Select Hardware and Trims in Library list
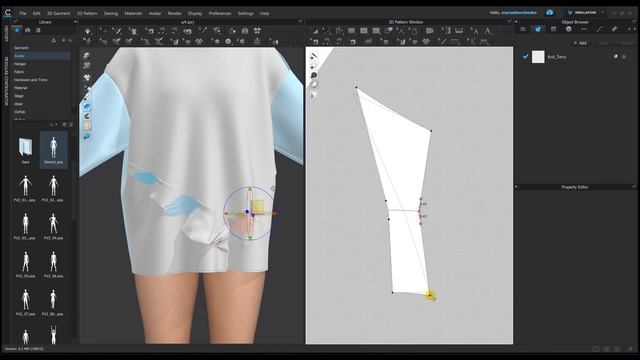This screenshot has width=640, height=360. [x=31, y=80]
